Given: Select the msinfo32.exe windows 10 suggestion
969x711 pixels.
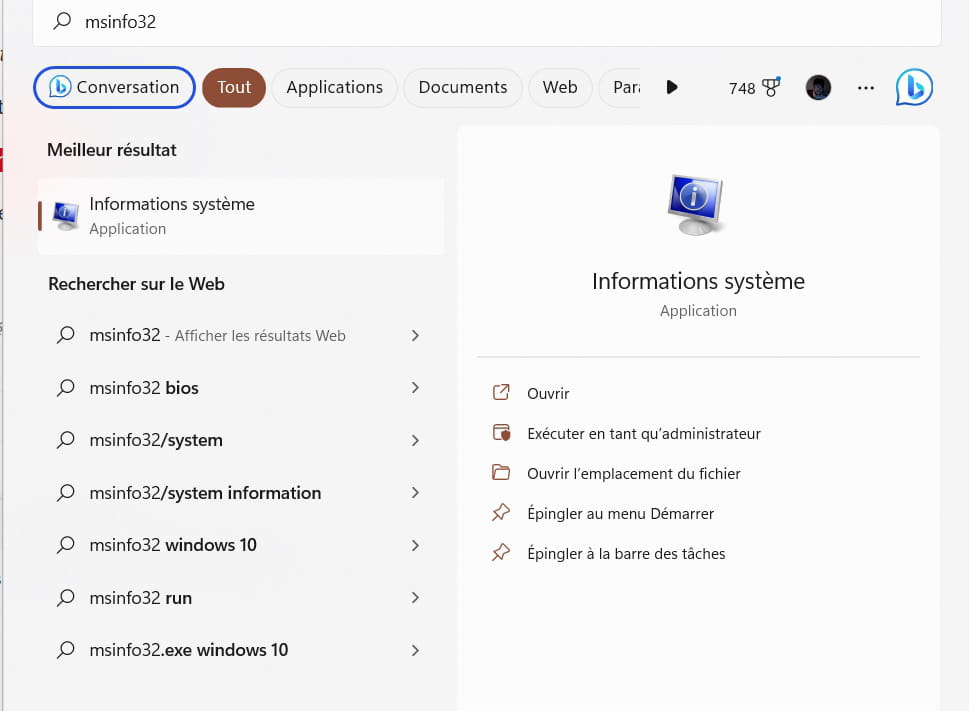Looking at the screenshot, I should point(241,650).
